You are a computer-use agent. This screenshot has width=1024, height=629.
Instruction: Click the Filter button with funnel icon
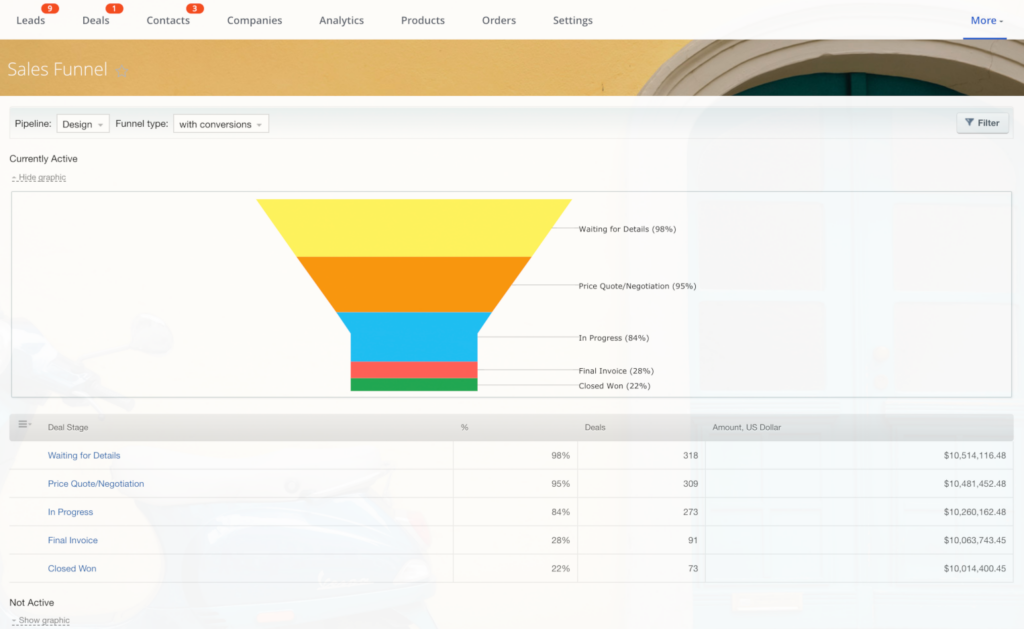pos(982,123)
